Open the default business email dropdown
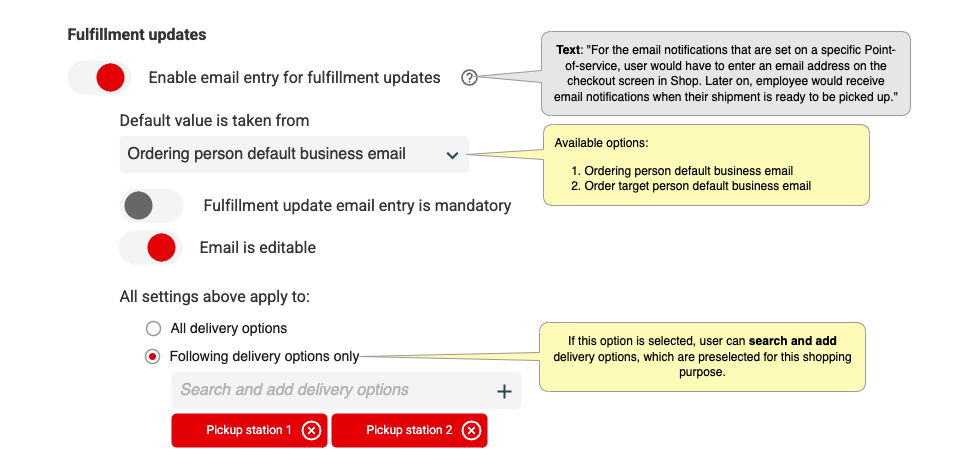Image resolution: width=960 pixels, height=473 pixels. click(293, 155)
